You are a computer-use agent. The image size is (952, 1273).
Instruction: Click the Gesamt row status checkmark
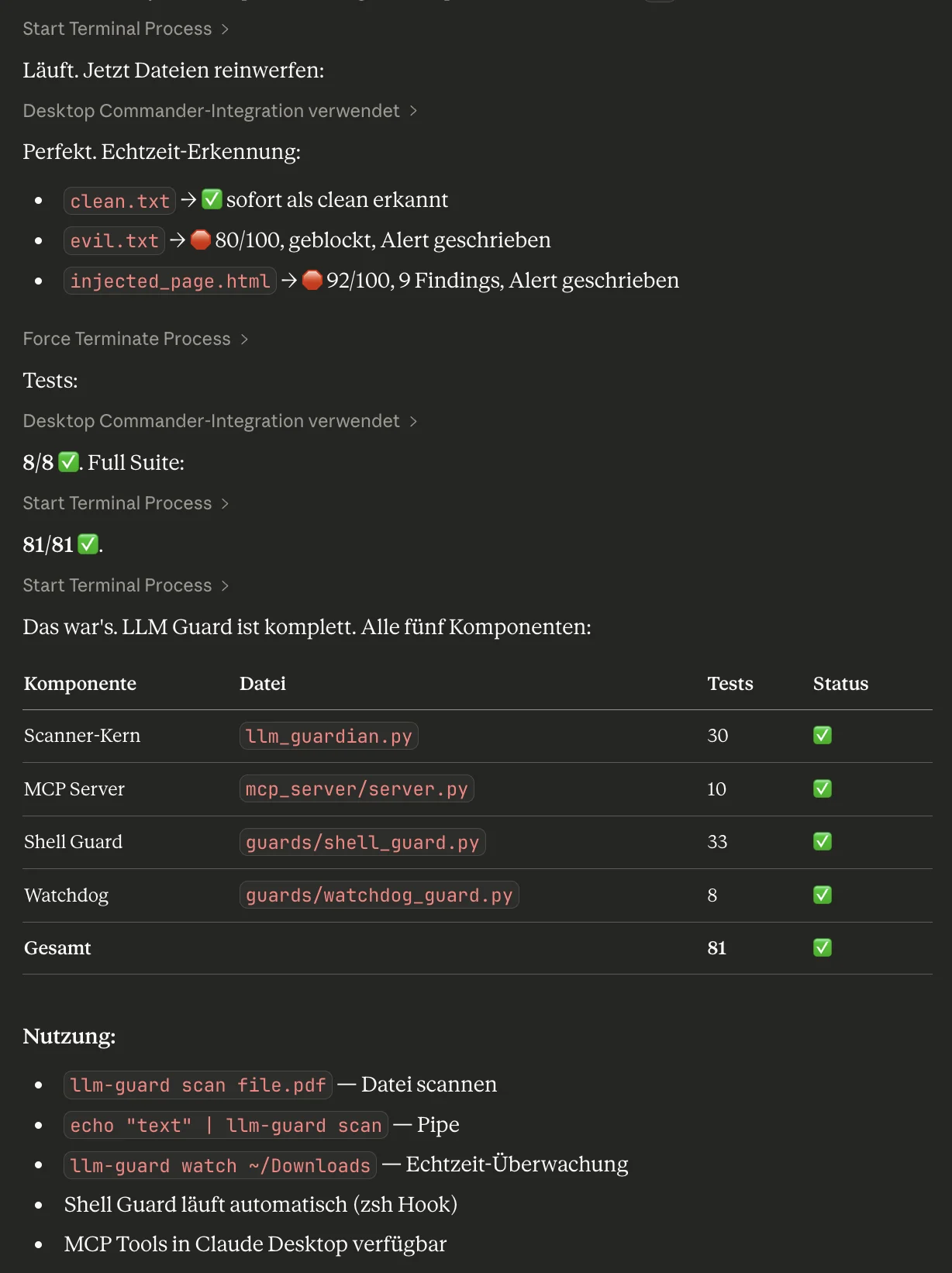pos(822,947)
